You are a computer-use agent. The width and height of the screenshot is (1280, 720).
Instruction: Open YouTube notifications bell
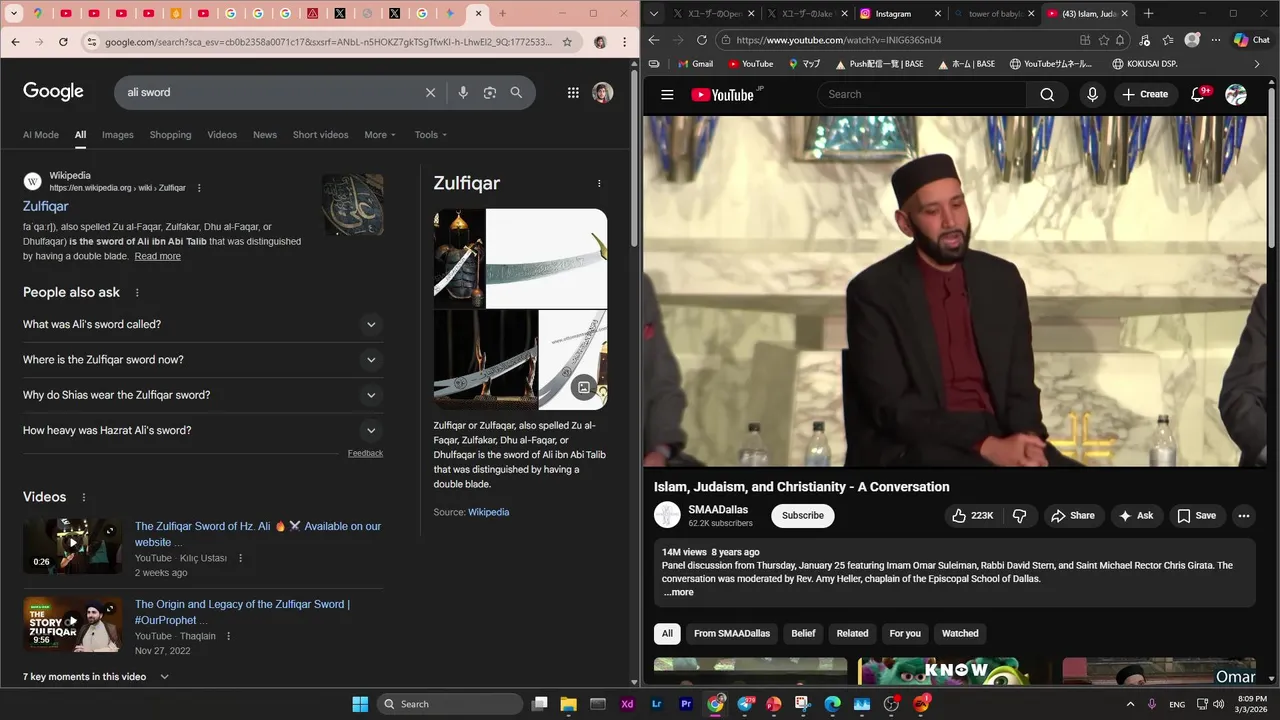tap(1198, 94)
